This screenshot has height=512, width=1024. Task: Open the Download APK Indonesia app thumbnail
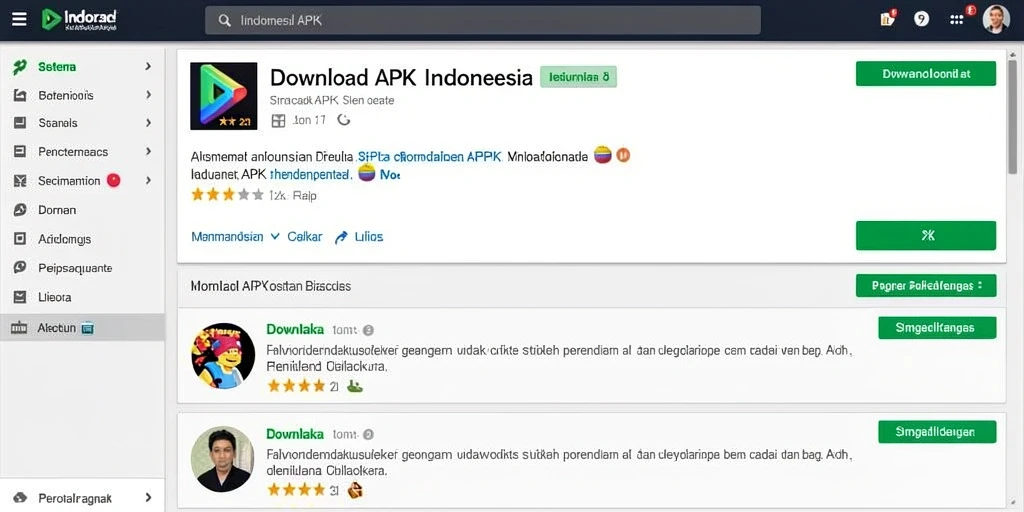(x=223, y=96)
